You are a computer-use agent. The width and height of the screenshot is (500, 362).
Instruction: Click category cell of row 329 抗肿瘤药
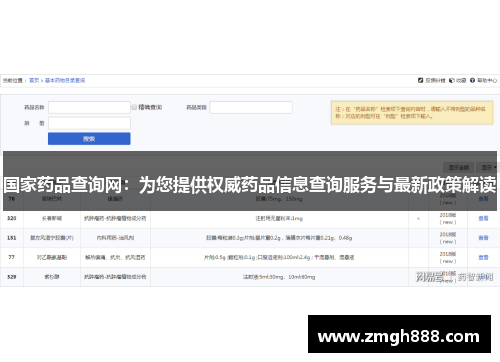[115, 277]
